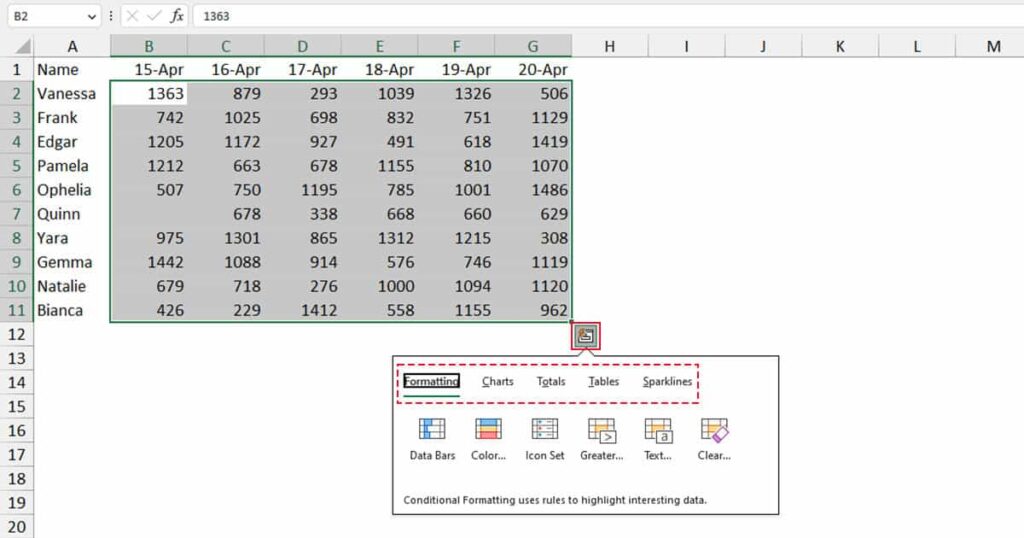1024x538 pixels.
Task: Select column header K
Action: click(840, 46)
